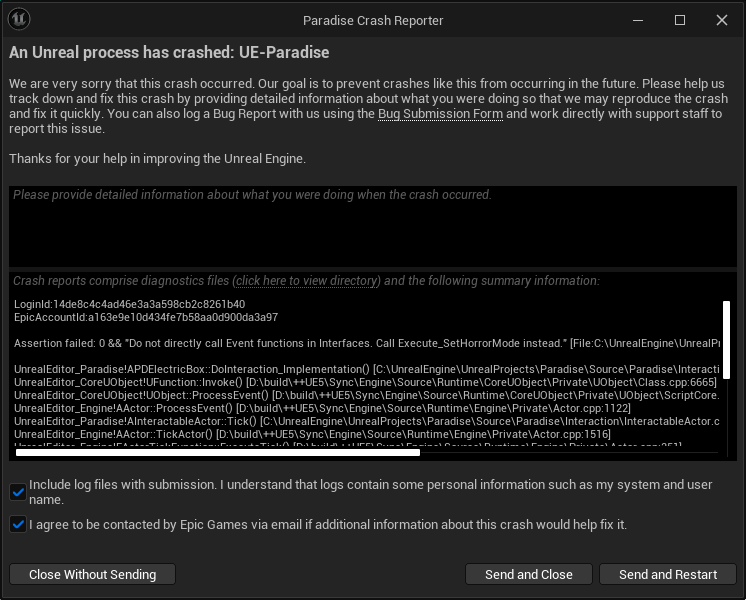
Task: Click the crash description text box
Action: (x=373, y=226)
